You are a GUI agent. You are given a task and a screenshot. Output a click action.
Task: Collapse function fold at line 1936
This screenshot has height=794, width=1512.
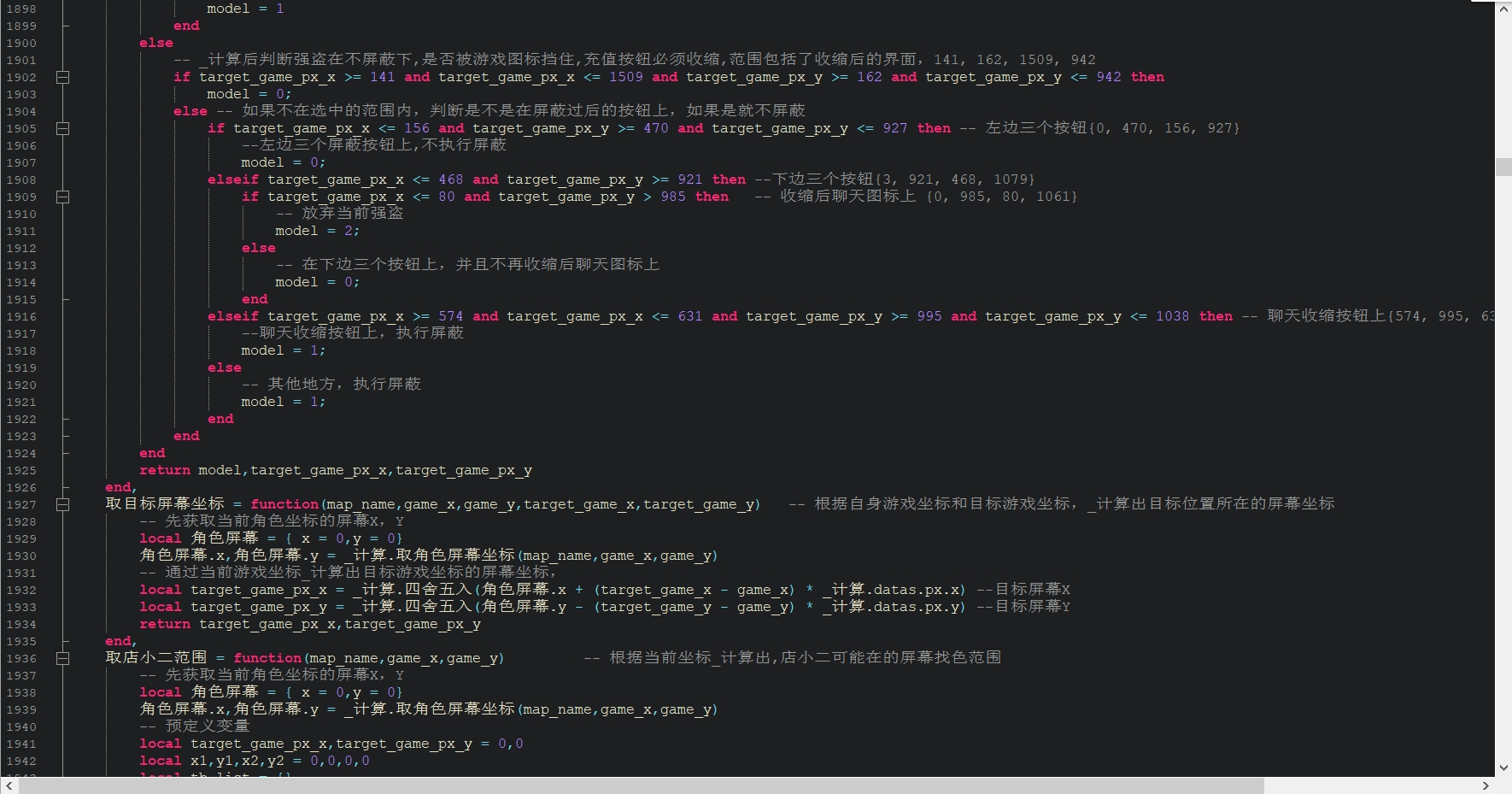pos(62,658)
